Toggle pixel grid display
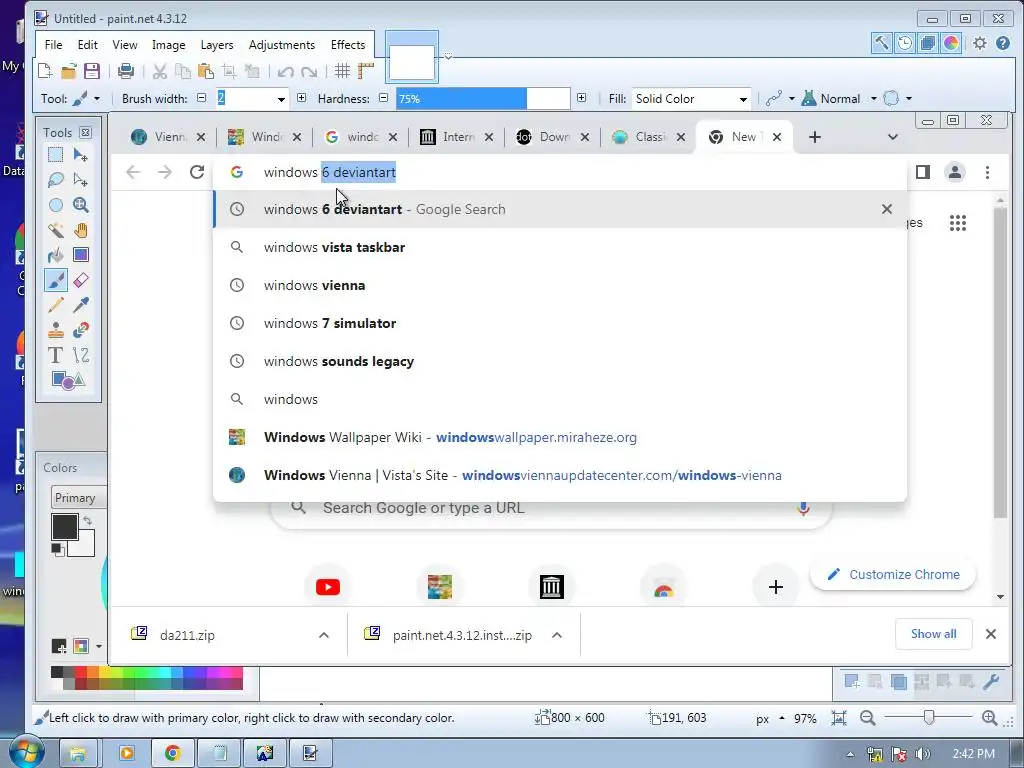Image resolution: width=1024 pixels, height=768 pixels. (x=342, y=71)
